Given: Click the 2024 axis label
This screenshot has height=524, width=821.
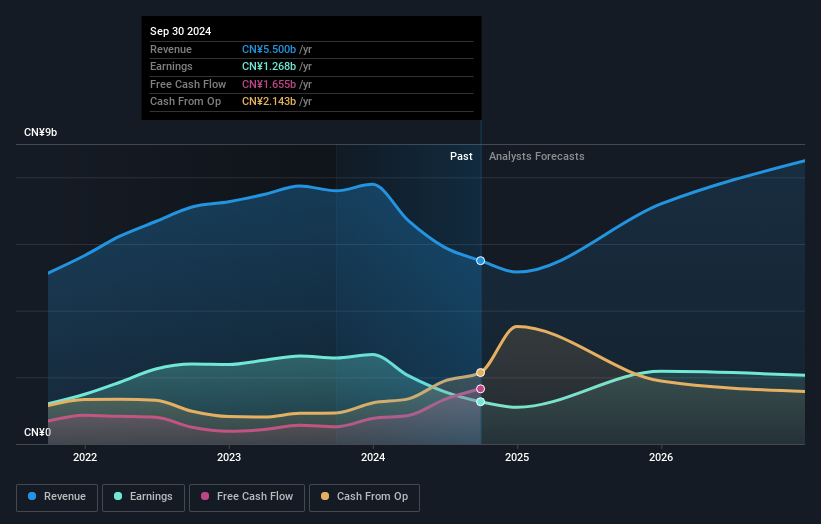Looking at the screenshot, I should [373, 457].
